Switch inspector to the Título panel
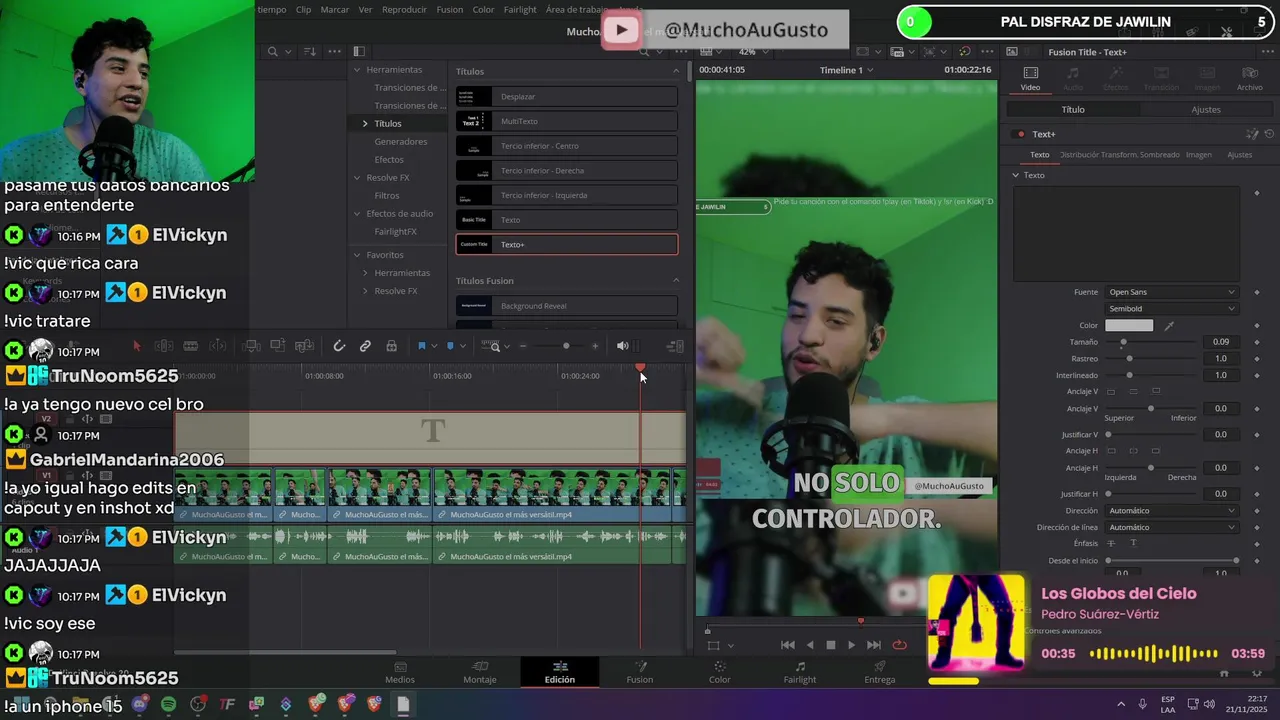This screenshot has height=720, width=1280. [1073, 109]
